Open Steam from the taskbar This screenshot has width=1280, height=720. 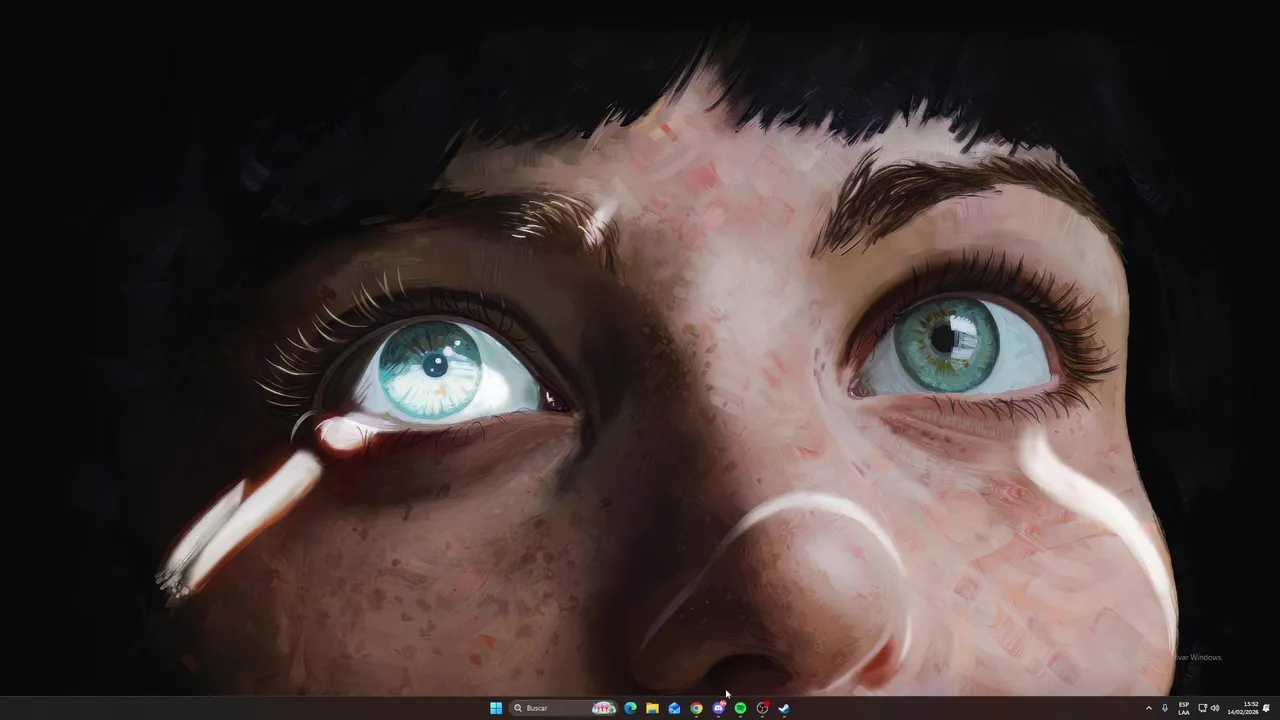pyautogui.click(x=784, y=708)
